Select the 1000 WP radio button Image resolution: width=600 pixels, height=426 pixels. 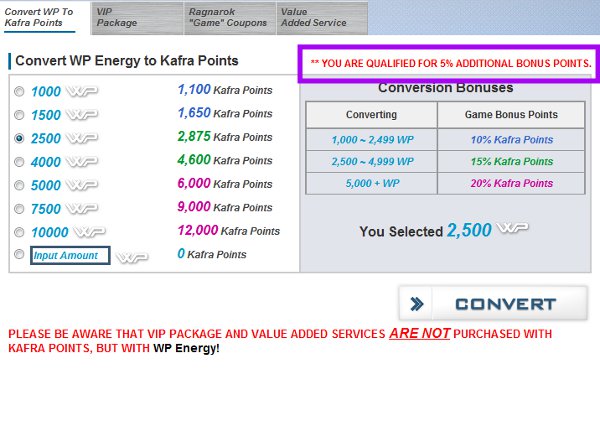(x=19, y=91)
